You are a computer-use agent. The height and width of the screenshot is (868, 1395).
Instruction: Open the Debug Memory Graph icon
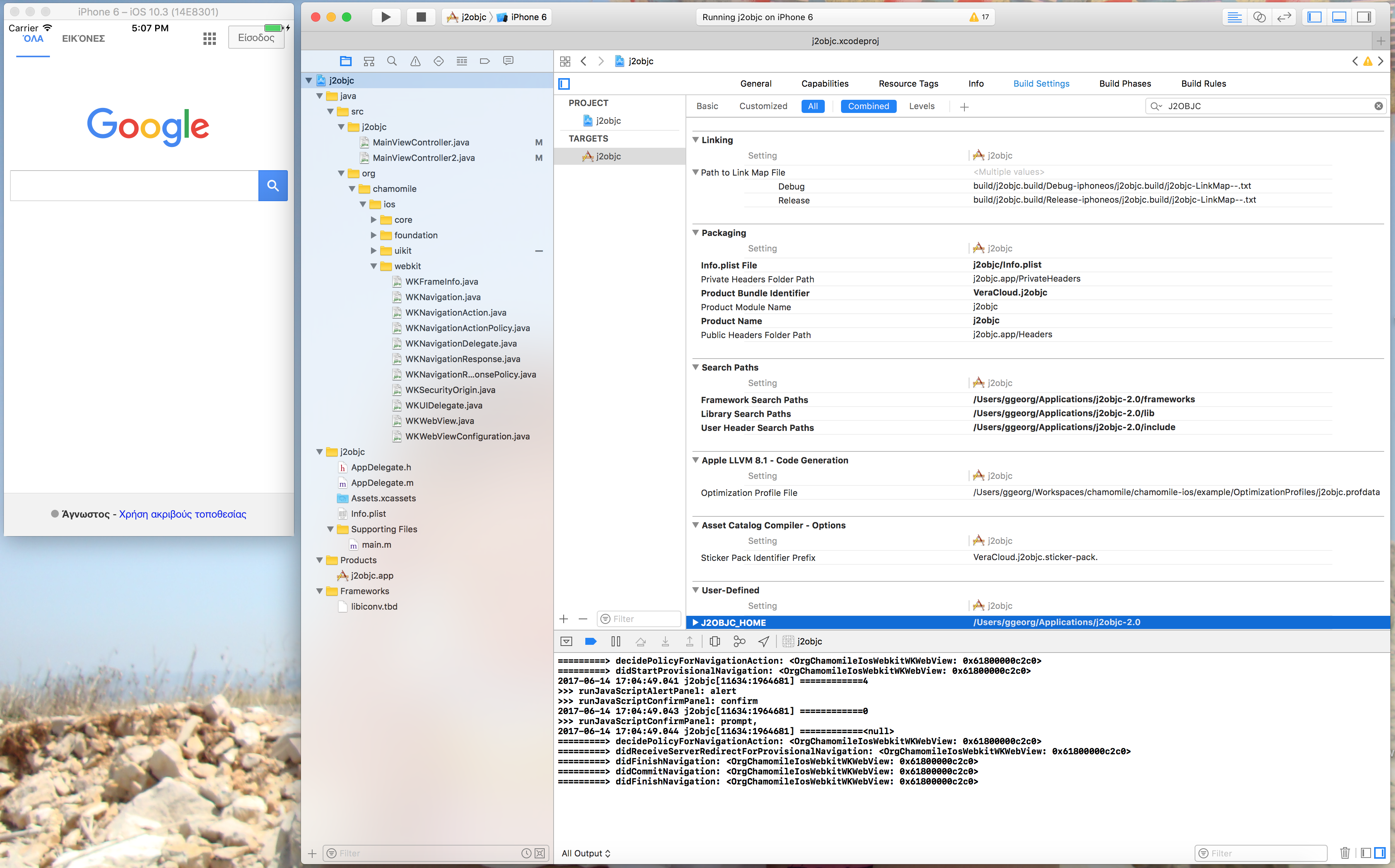click(739, 641)
